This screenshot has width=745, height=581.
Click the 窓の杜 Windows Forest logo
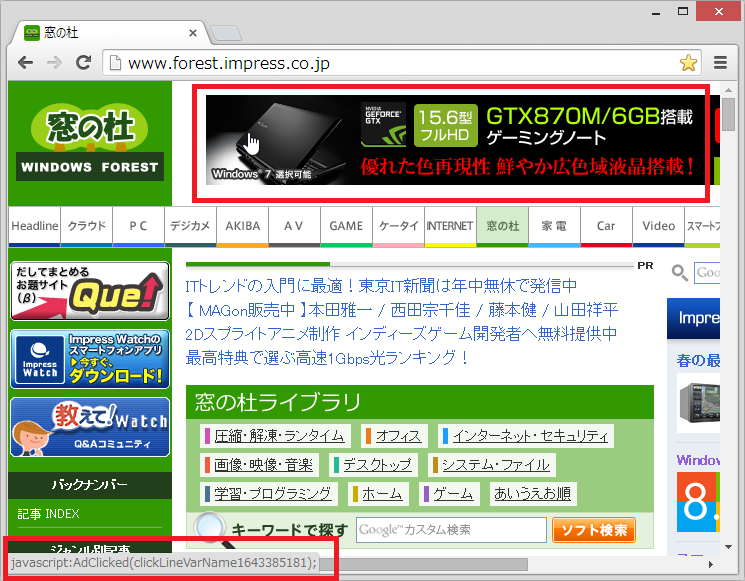click(90, 143)
